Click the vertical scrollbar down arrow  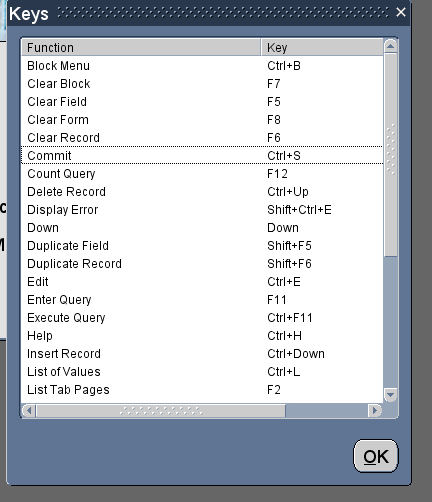pos(390,395)
